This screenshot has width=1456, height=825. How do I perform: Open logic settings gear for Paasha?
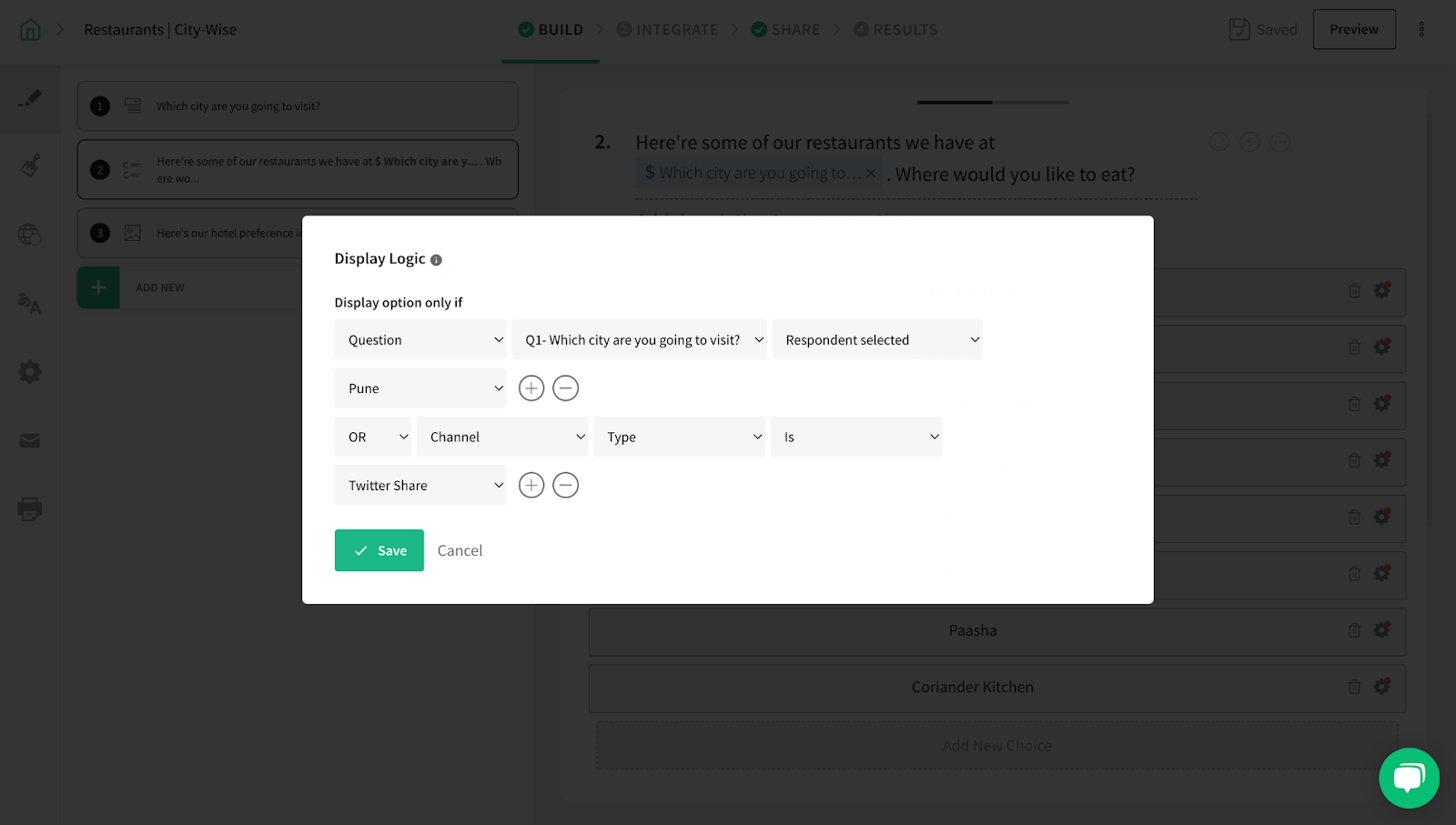coord(1382,629)
